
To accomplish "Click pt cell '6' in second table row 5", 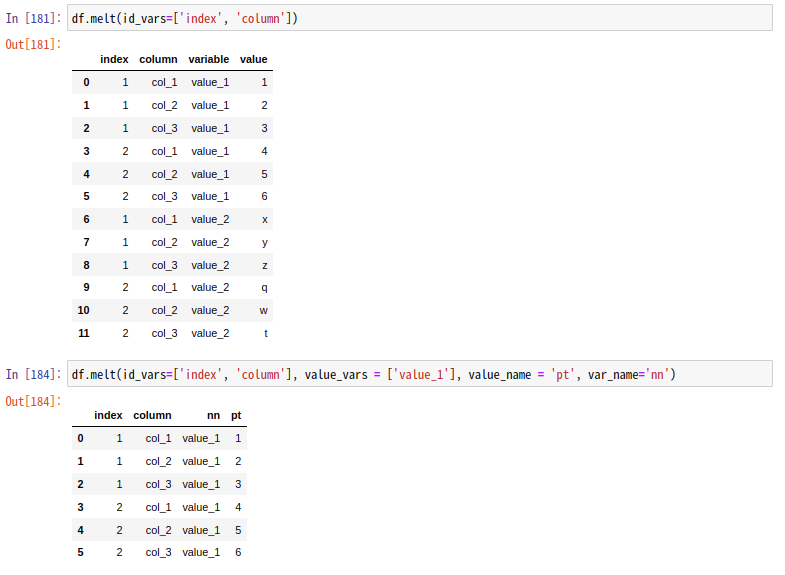I will coord(238,552).
